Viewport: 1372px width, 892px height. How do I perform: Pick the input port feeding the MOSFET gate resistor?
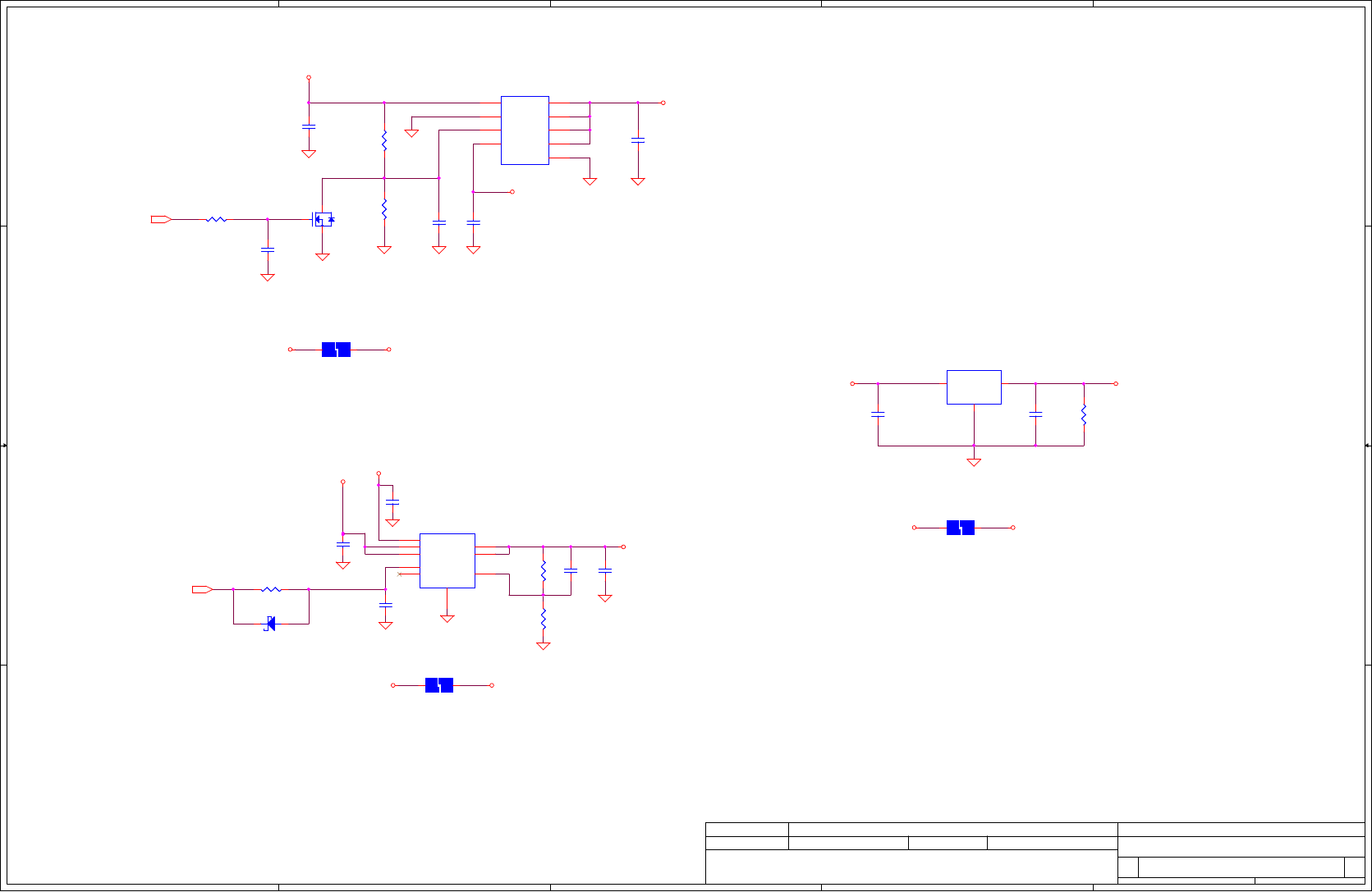(x=161, y=219)
